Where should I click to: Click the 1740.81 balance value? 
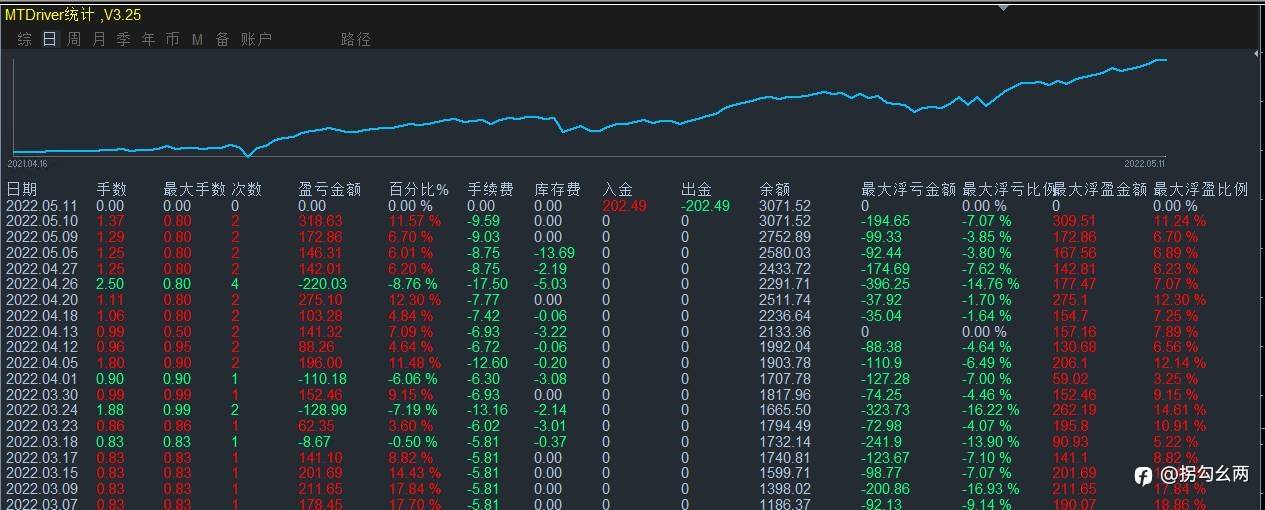click(785, 458)
